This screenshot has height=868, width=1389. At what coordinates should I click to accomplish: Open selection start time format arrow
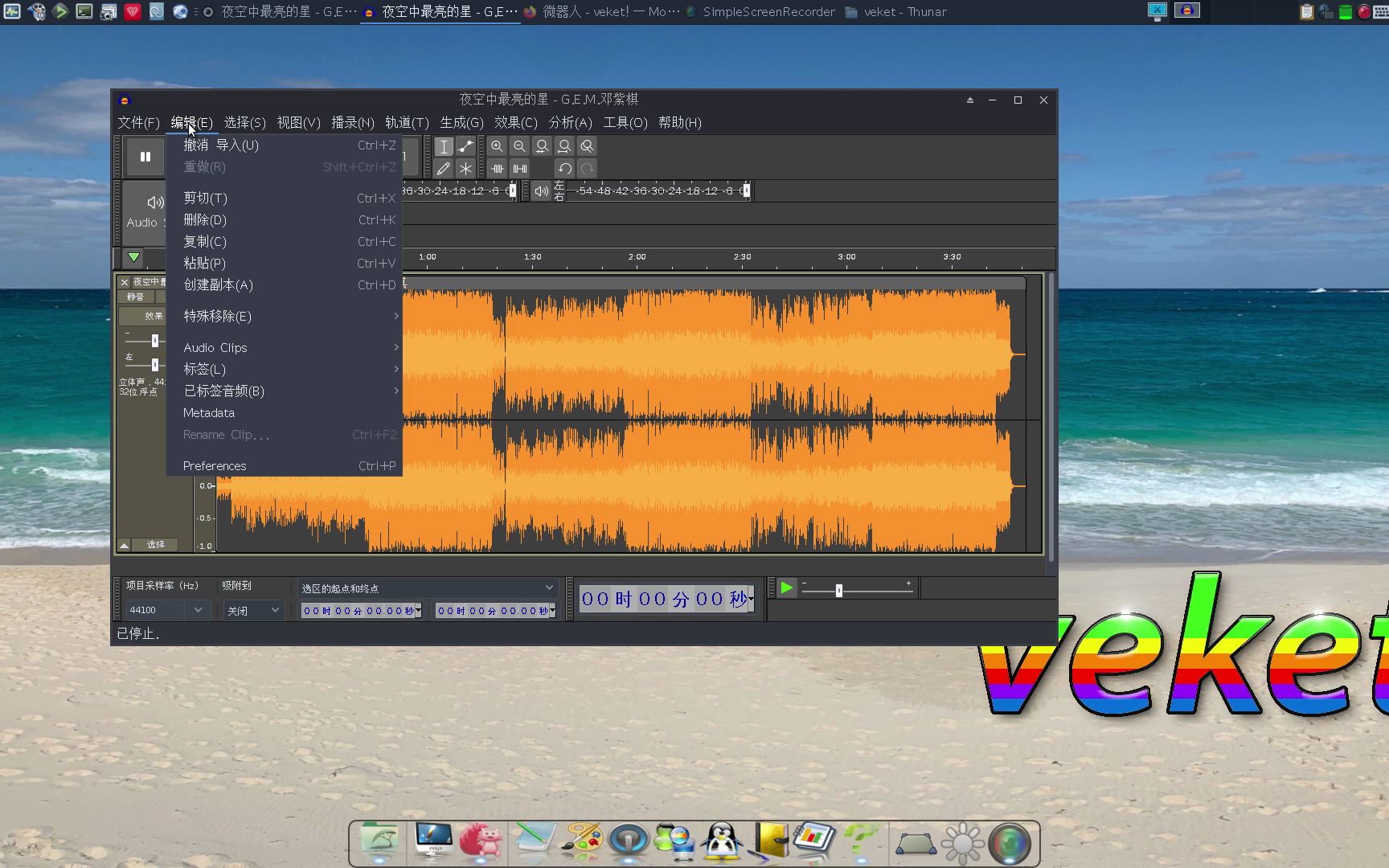(x=418, y=612)
